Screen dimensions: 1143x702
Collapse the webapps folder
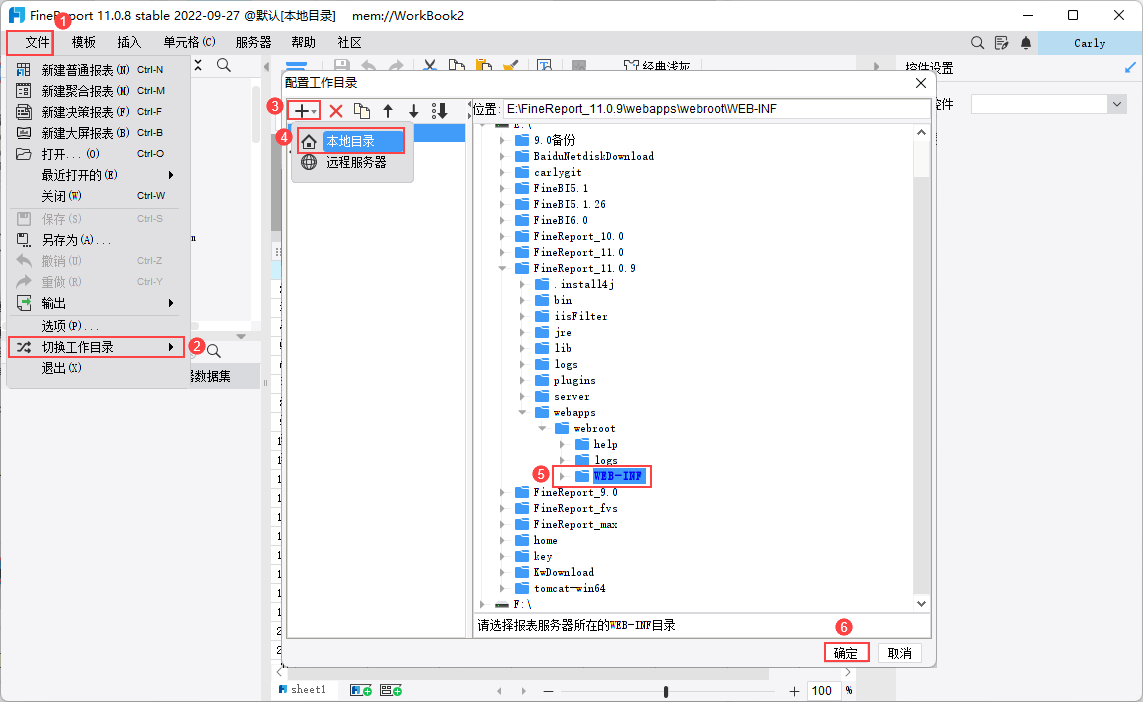click(x=522, y=413)
